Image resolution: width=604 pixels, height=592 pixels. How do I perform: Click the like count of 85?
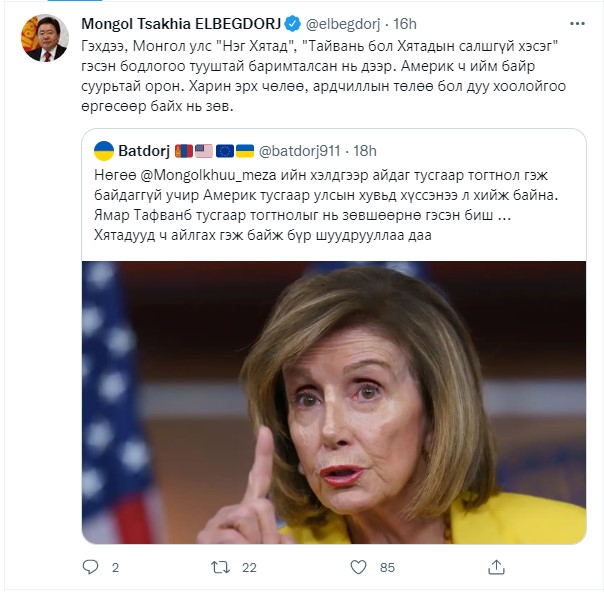coord(387,567)
